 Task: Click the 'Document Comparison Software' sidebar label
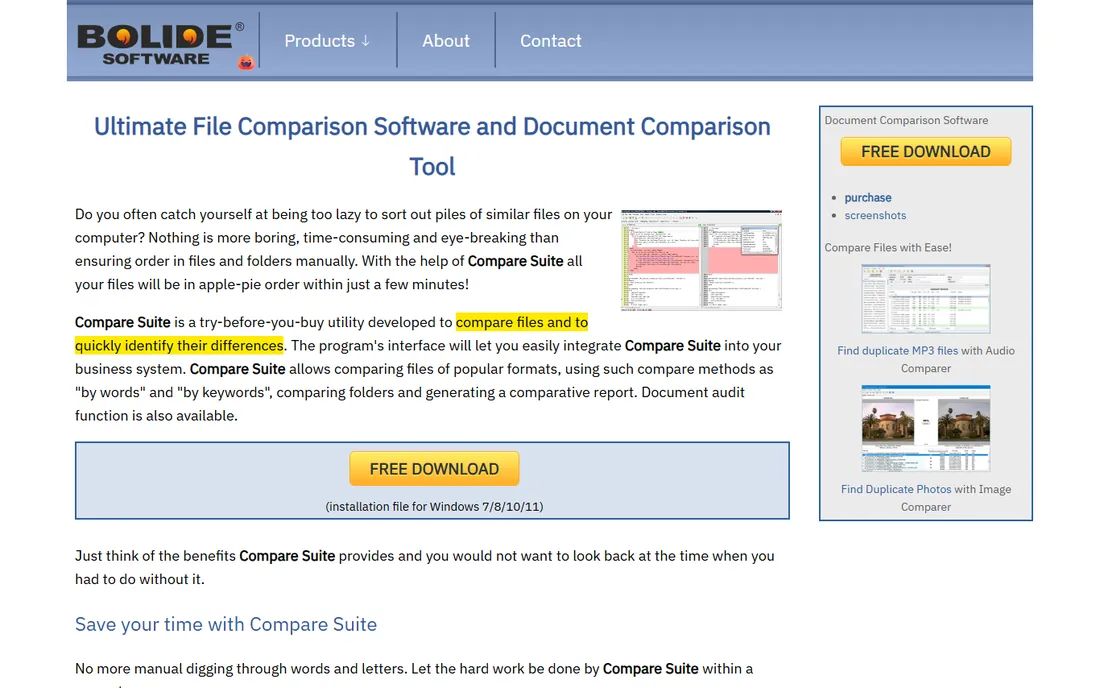click(906, 120)
